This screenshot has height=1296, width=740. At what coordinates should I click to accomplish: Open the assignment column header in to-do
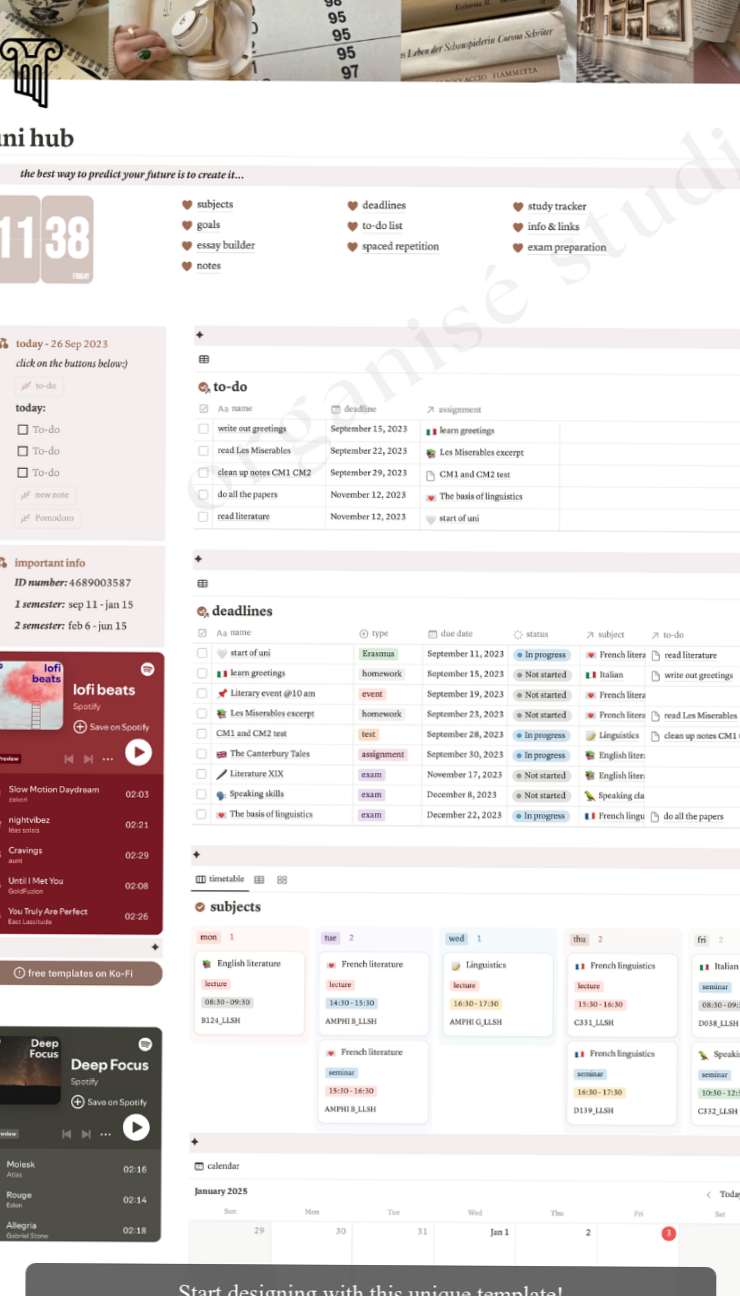pyautogui.click(x=453, y=410)
